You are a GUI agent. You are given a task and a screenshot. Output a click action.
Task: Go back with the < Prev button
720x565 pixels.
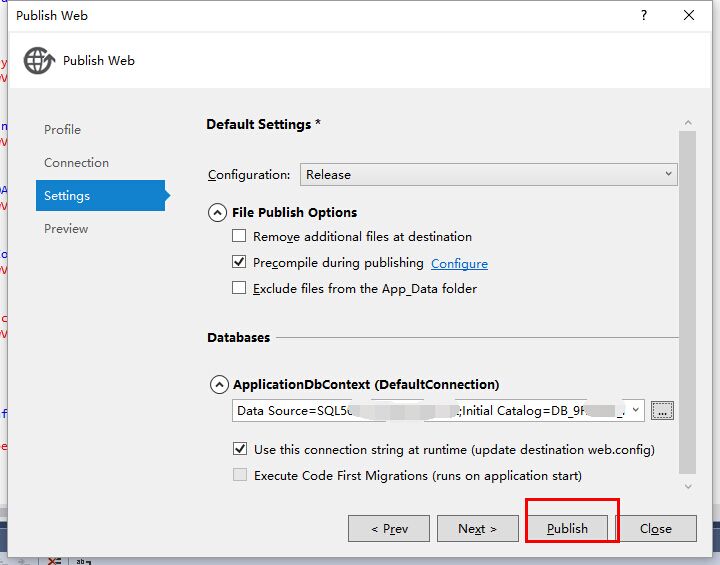tap(389, 529)
